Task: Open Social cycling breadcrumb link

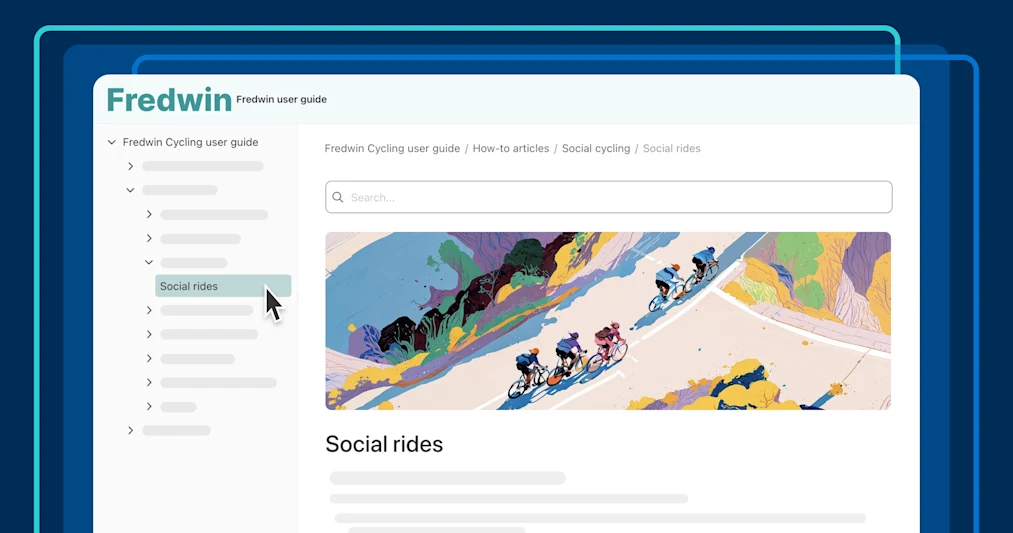Action: [596, 149]
